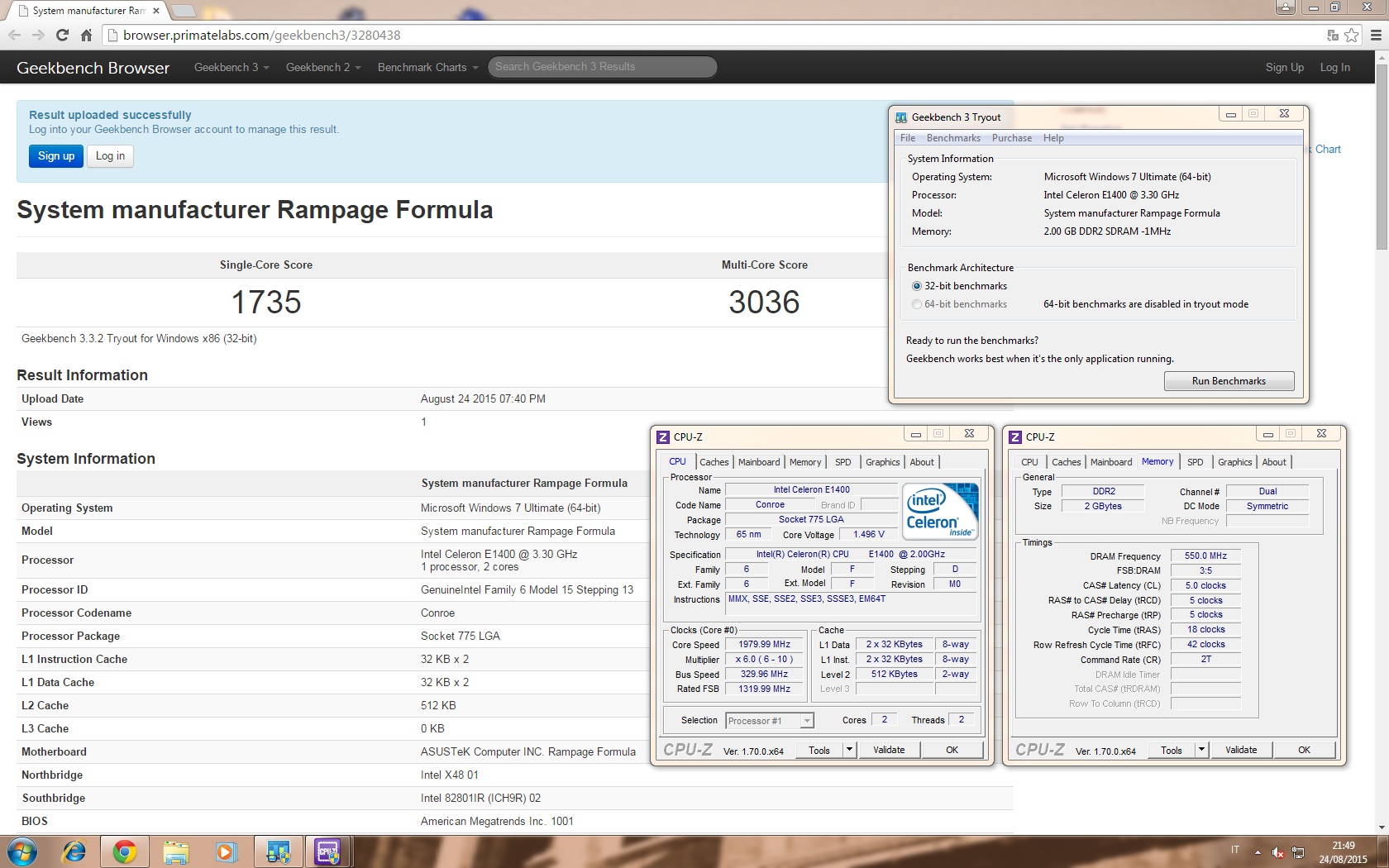
Task: Switch to SPD tab in left CPU-Z
Action: click(843, 462)
